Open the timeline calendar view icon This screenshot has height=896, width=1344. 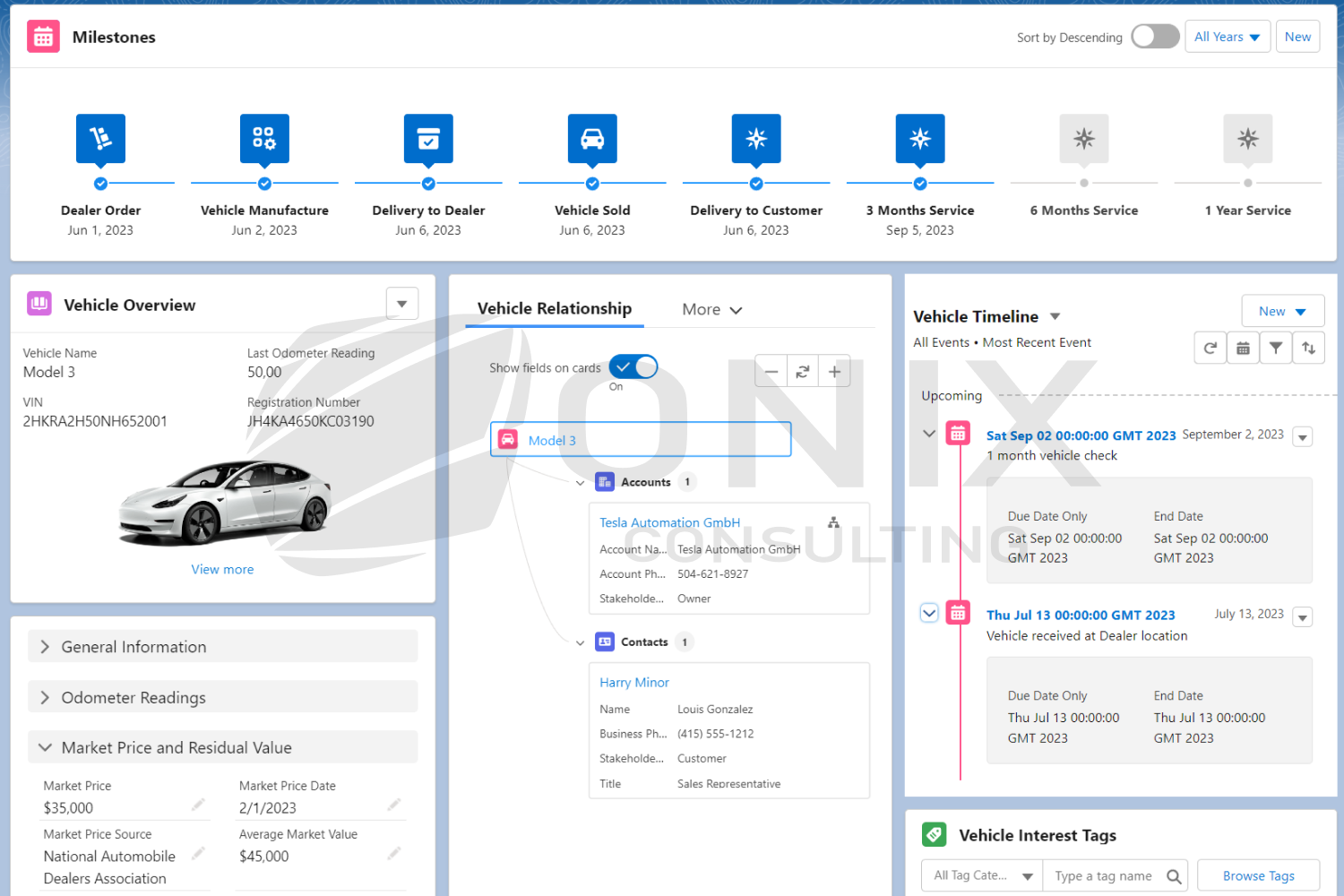(x=1243, y=348)
